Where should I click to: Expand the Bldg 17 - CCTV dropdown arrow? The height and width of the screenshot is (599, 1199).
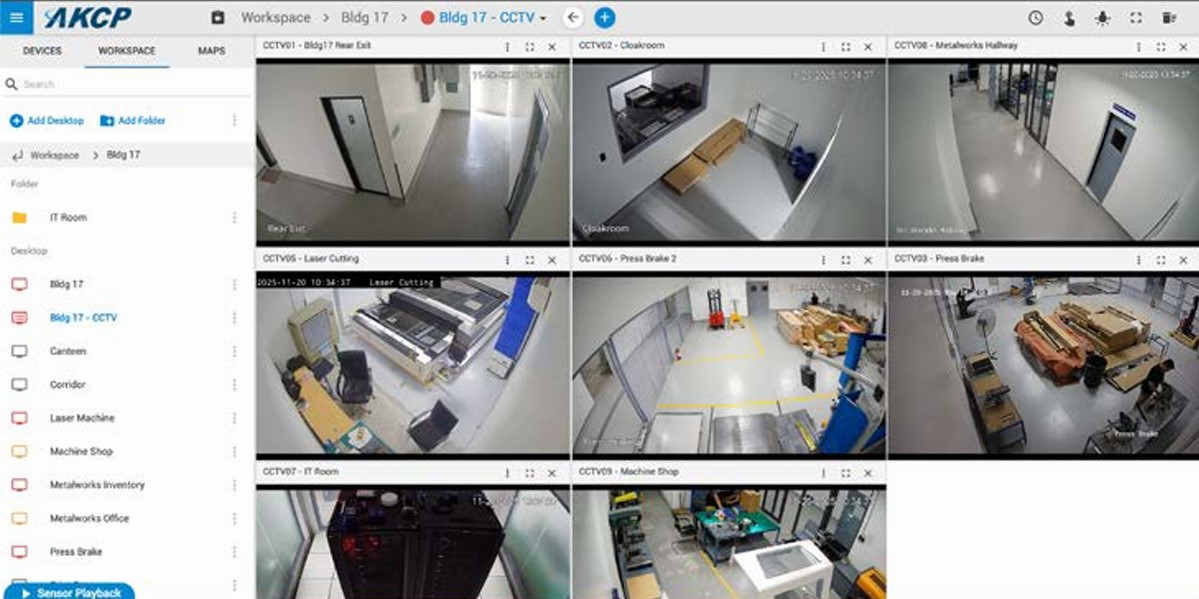[543, 18]
